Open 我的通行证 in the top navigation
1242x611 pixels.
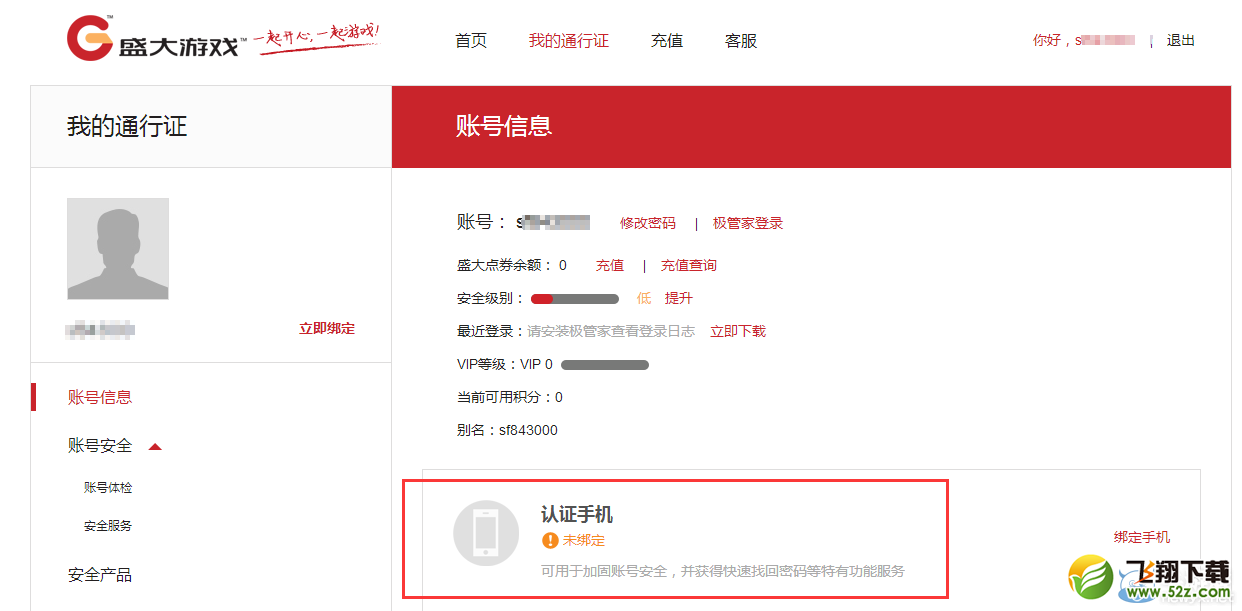click(568, 41)
